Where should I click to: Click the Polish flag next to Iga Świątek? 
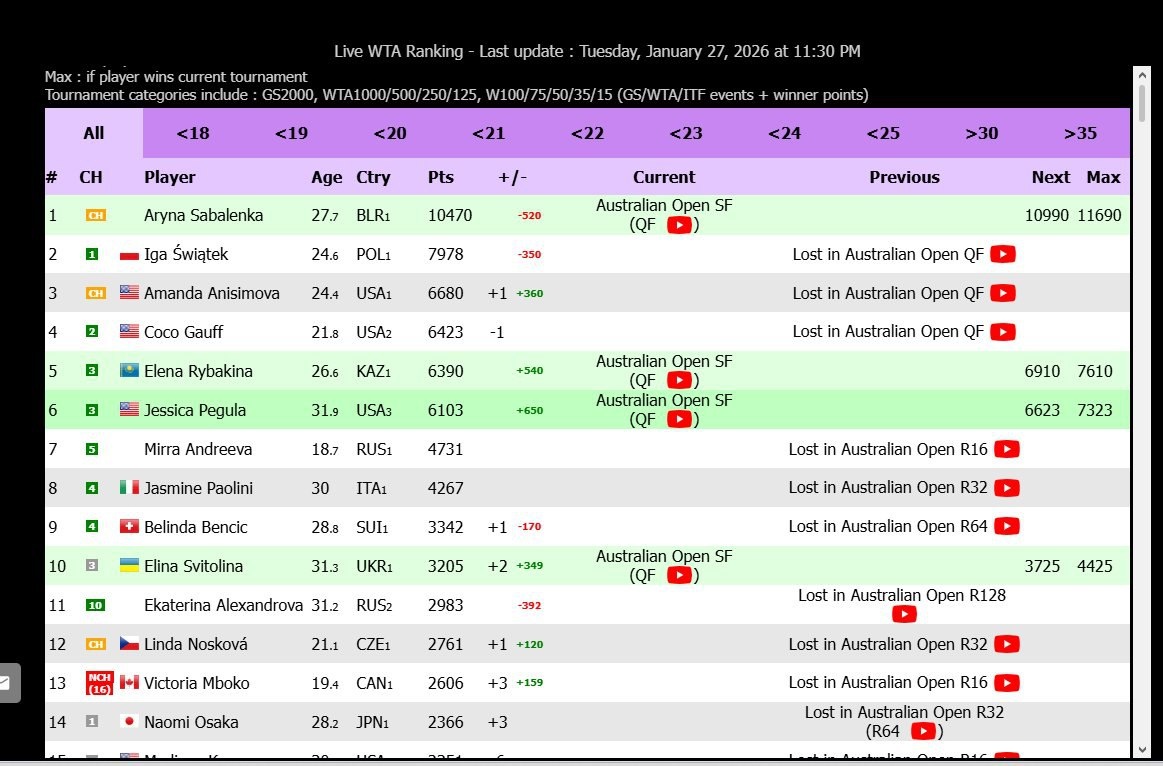129,255
